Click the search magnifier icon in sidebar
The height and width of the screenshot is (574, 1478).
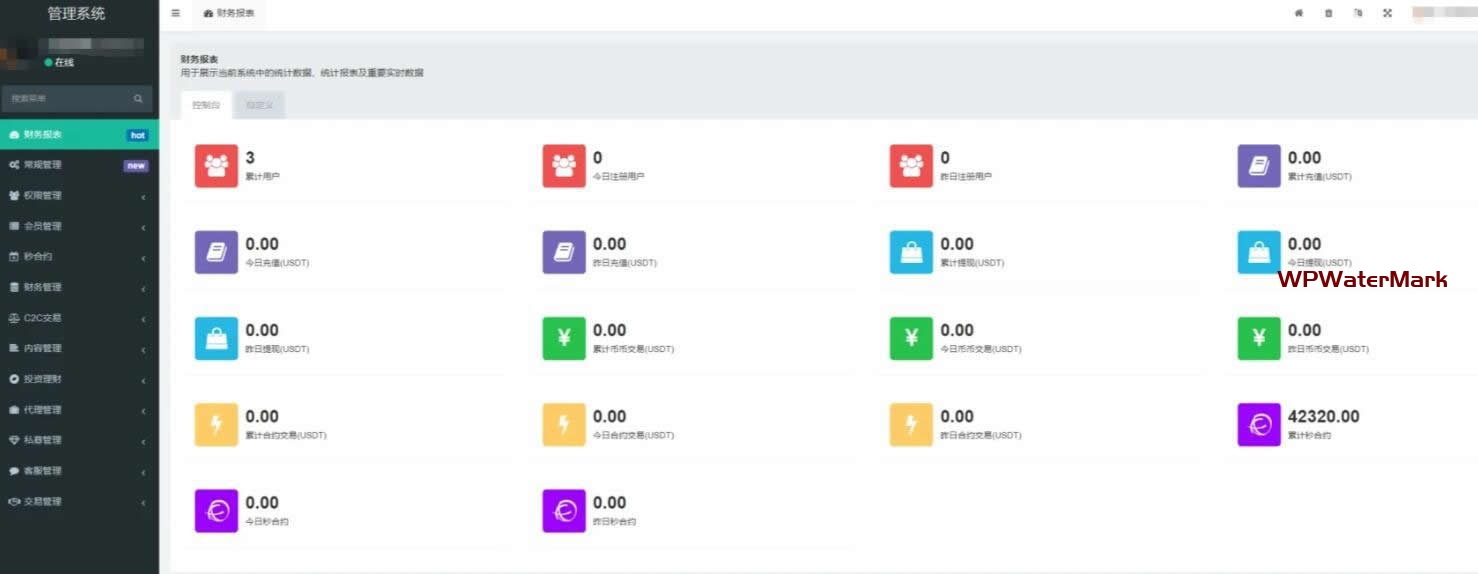pos(138,99)
